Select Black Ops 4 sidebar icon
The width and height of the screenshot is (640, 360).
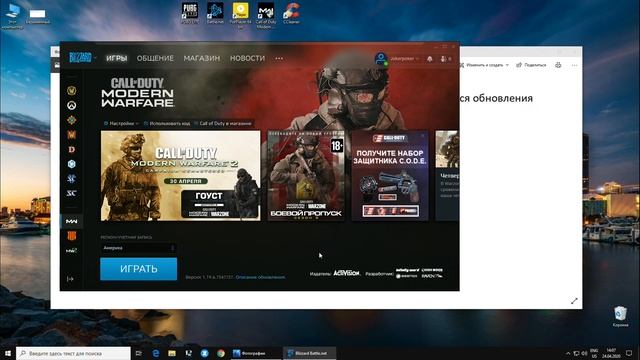[x=71, y=236]
